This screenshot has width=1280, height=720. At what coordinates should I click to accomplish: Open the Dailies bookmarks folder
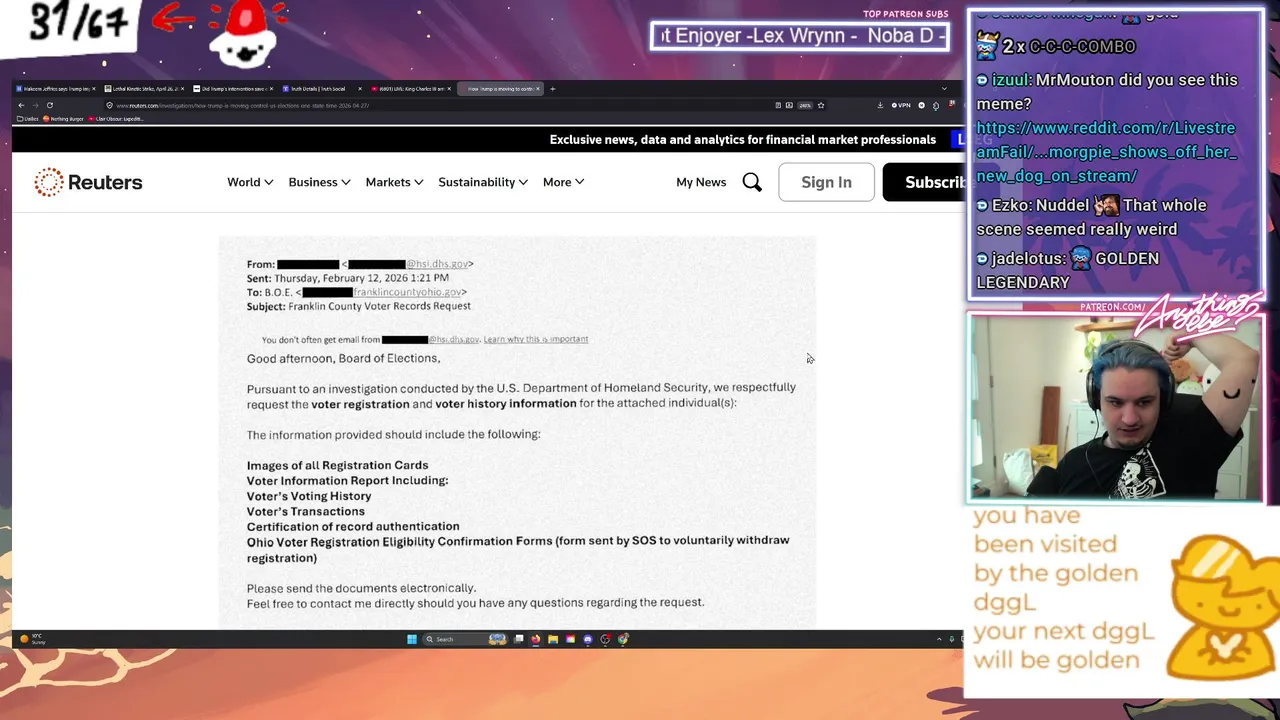tap(27, 119)
